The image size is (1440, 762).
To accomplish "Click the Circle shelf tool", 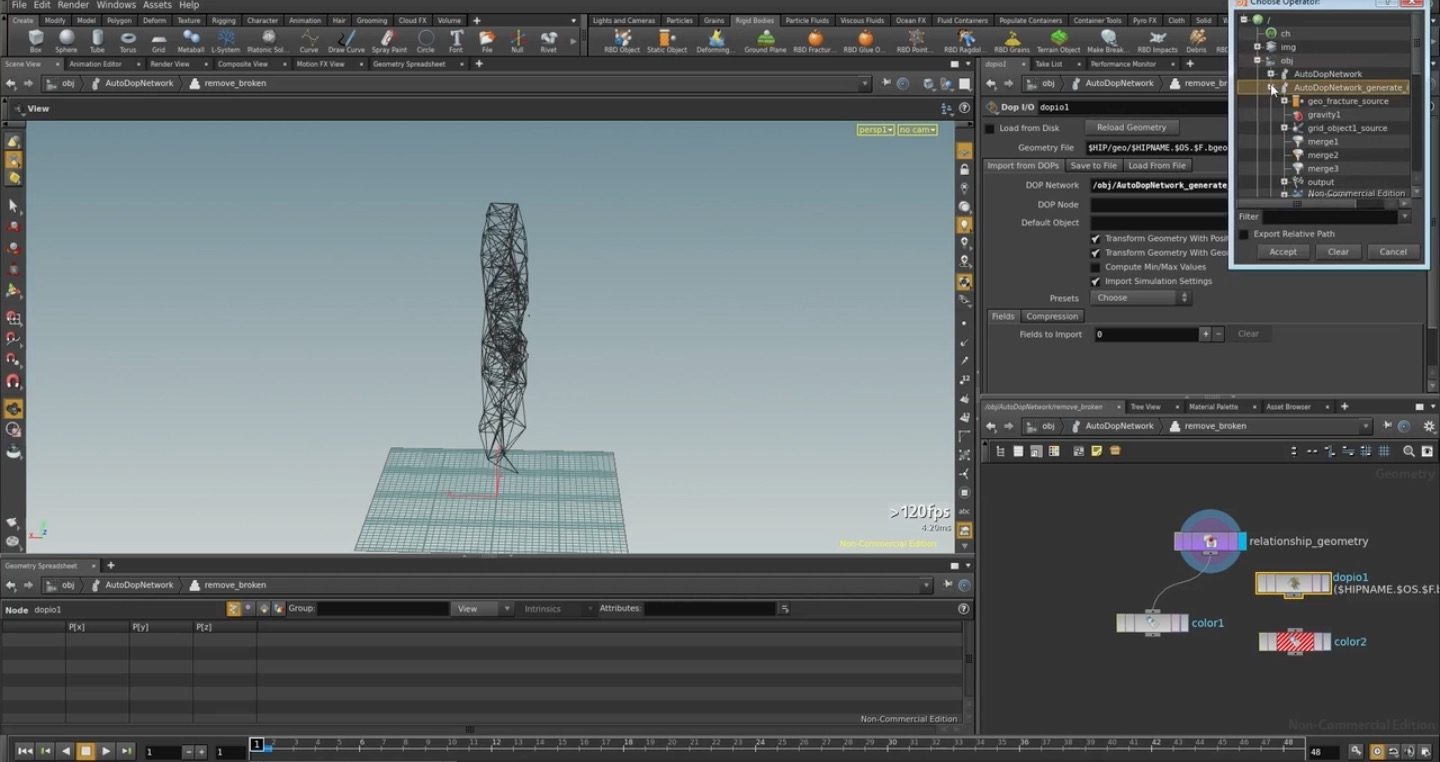I will tap(426, 41).
